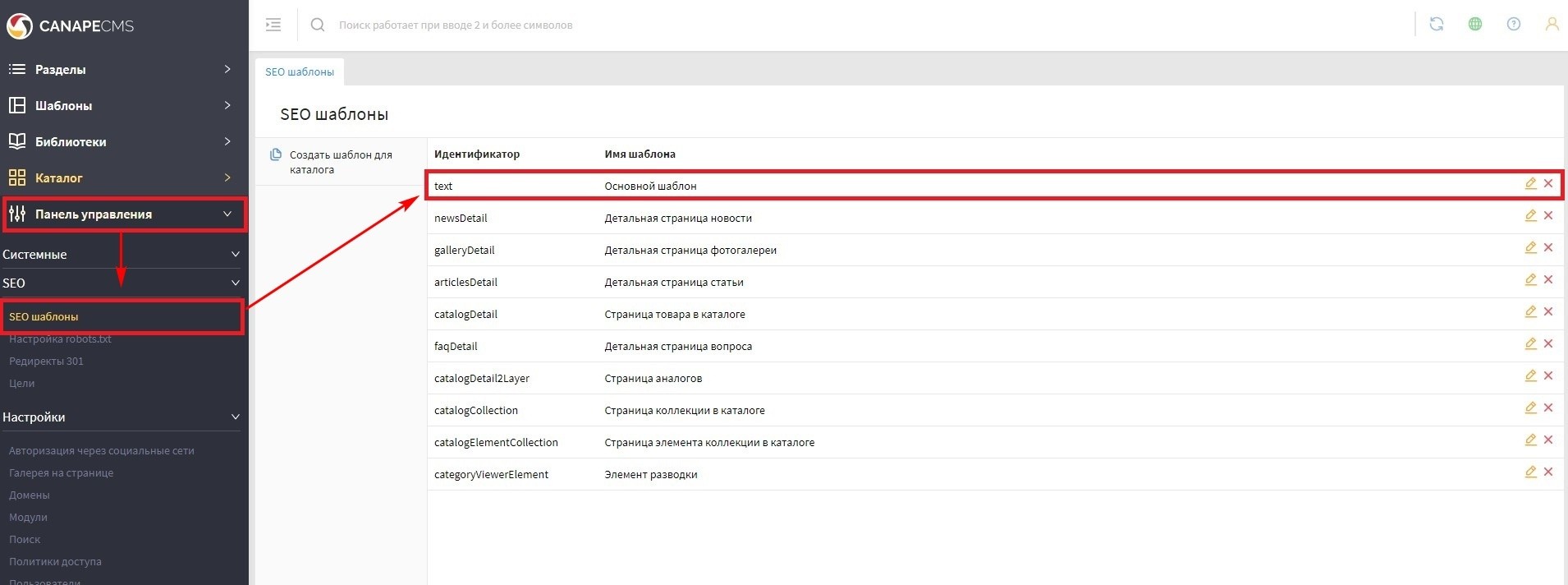Click the refresh icon in the top bar

click(x=1436, y=25)
